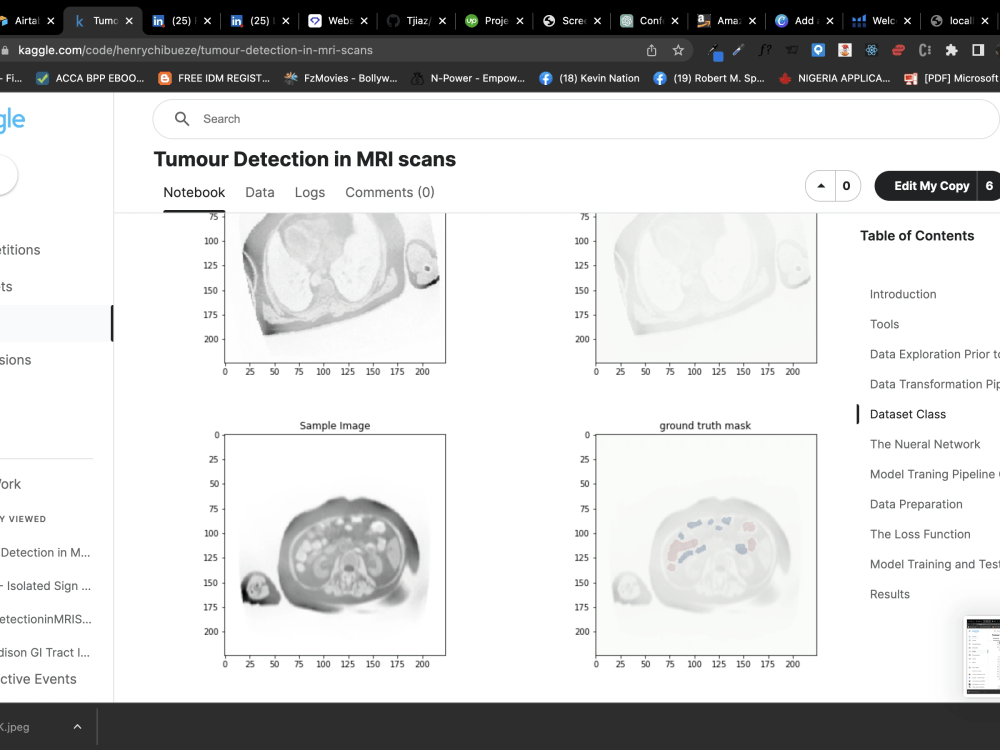The width and height of the screenshot is (1000, 750).
Task: Open NIGERIA APPLICA bookmark
Action: click(834, 78)
